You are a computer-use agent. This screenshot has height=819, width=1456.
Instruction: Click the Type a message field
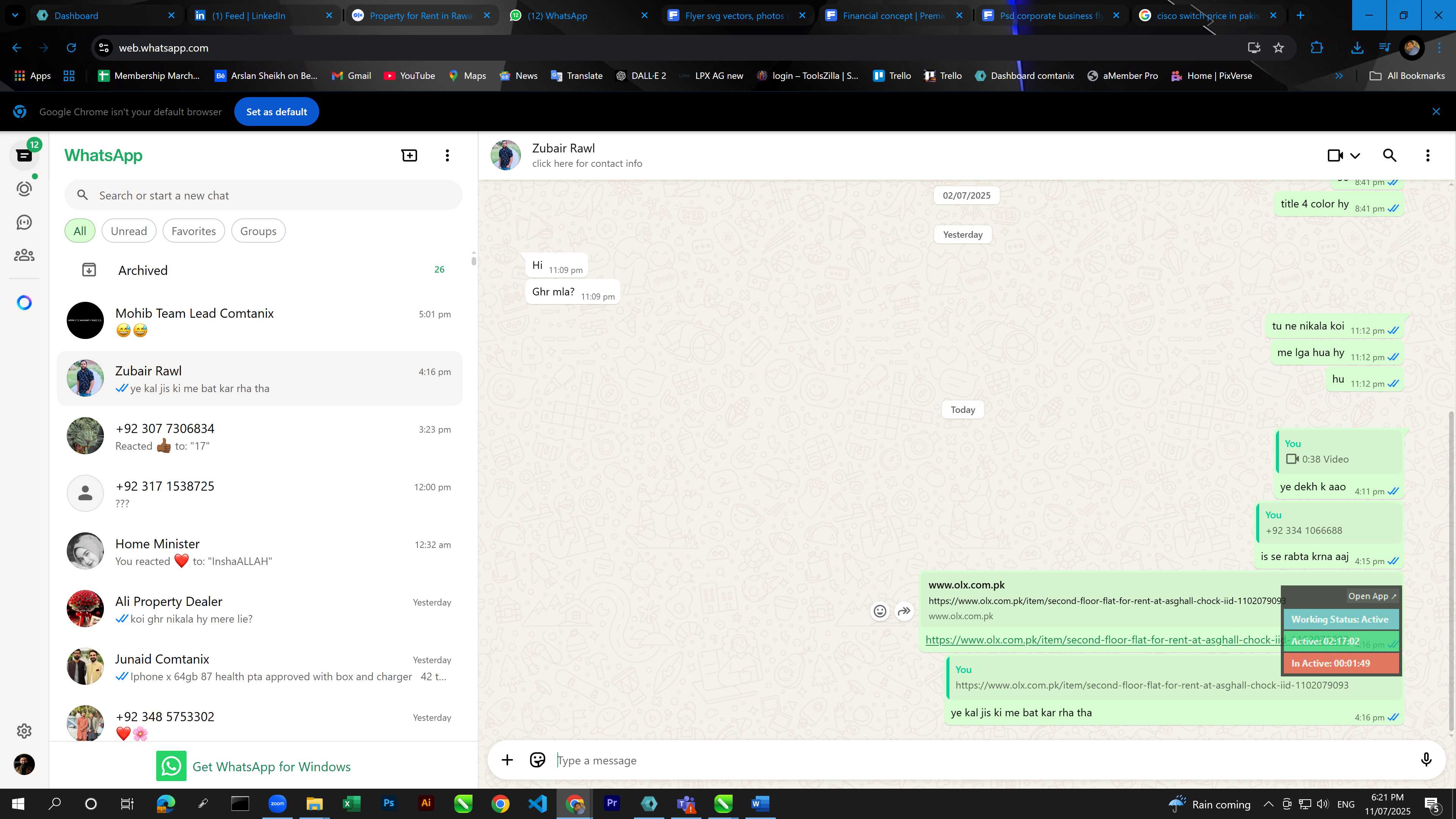pyautogui.click(x=984, y=761)
